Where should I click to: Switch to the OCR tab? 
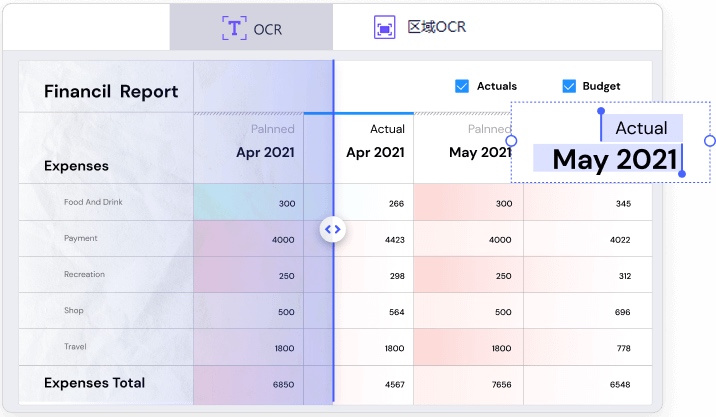point(251,28)
